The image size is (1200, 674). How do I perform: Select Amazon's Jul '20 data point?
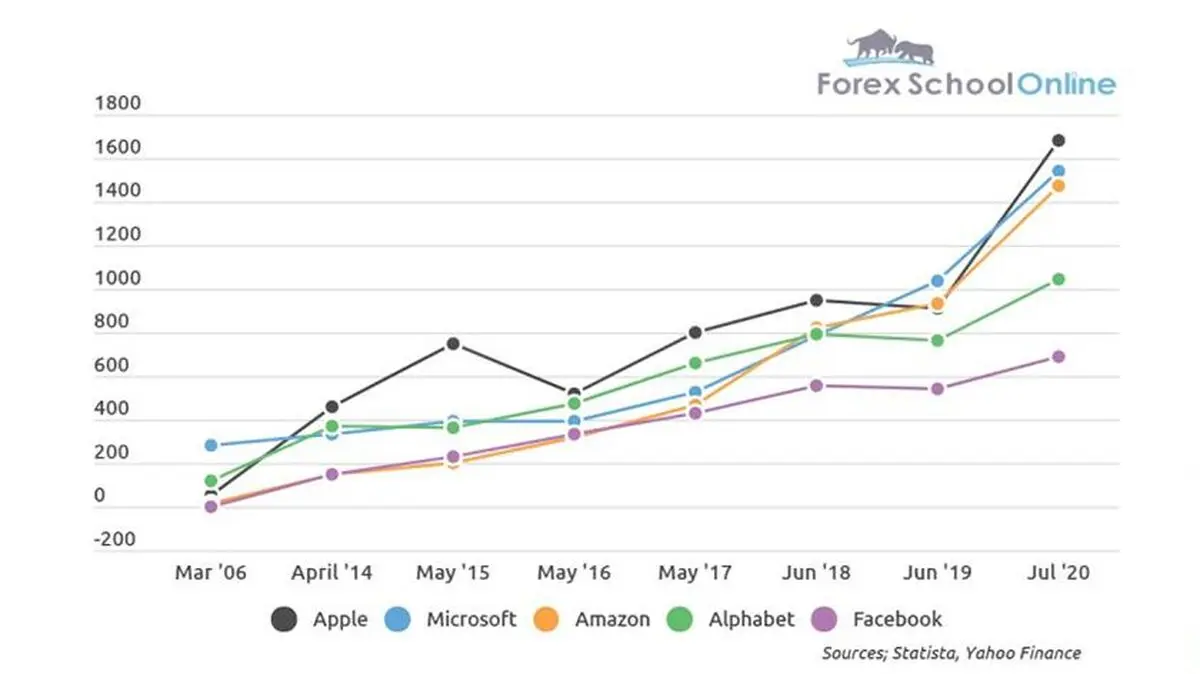[1058, 186]
